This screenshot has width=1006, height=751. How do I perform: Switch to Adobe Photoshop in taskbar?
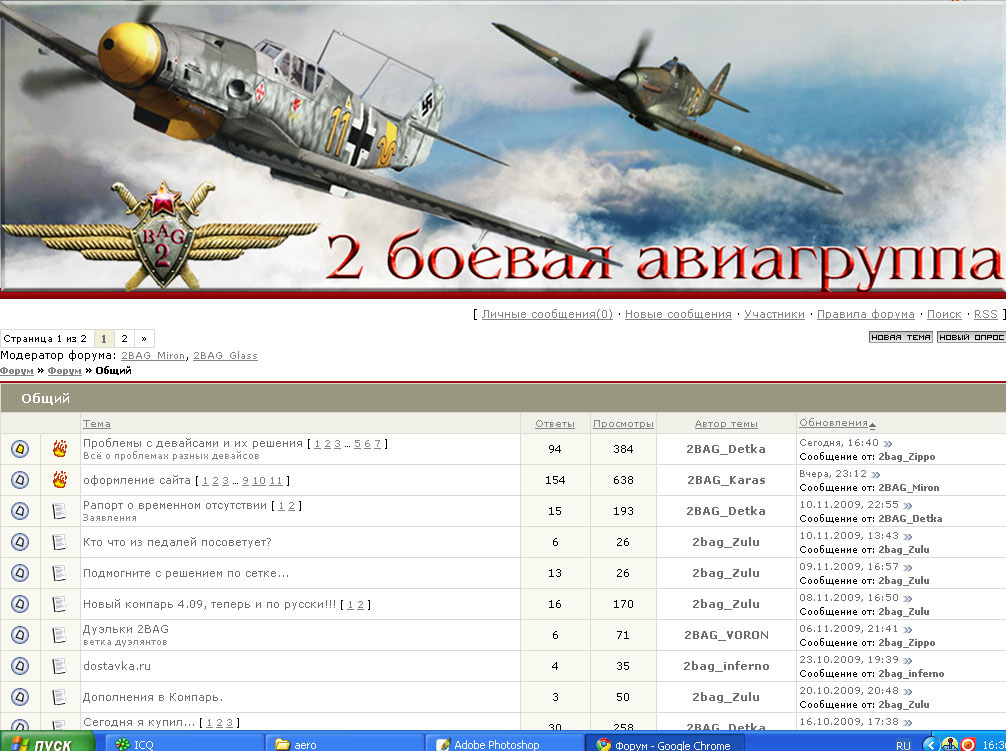pos(495,744)
